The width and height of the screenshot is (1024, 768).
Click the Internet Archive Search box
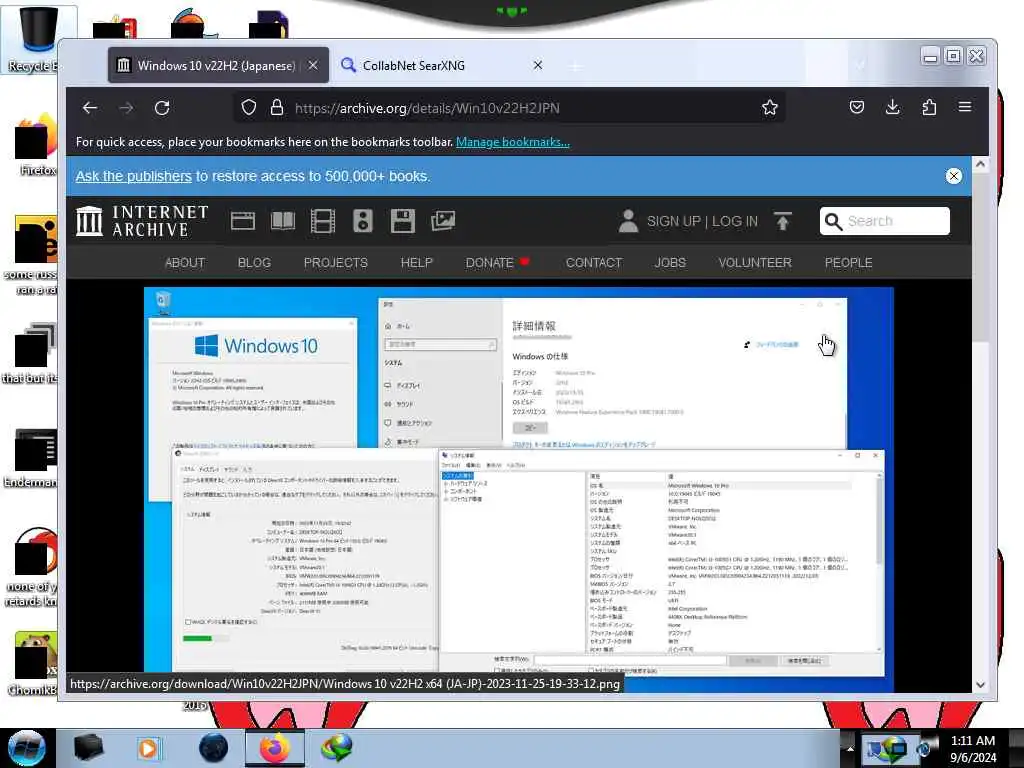point(885,221)
